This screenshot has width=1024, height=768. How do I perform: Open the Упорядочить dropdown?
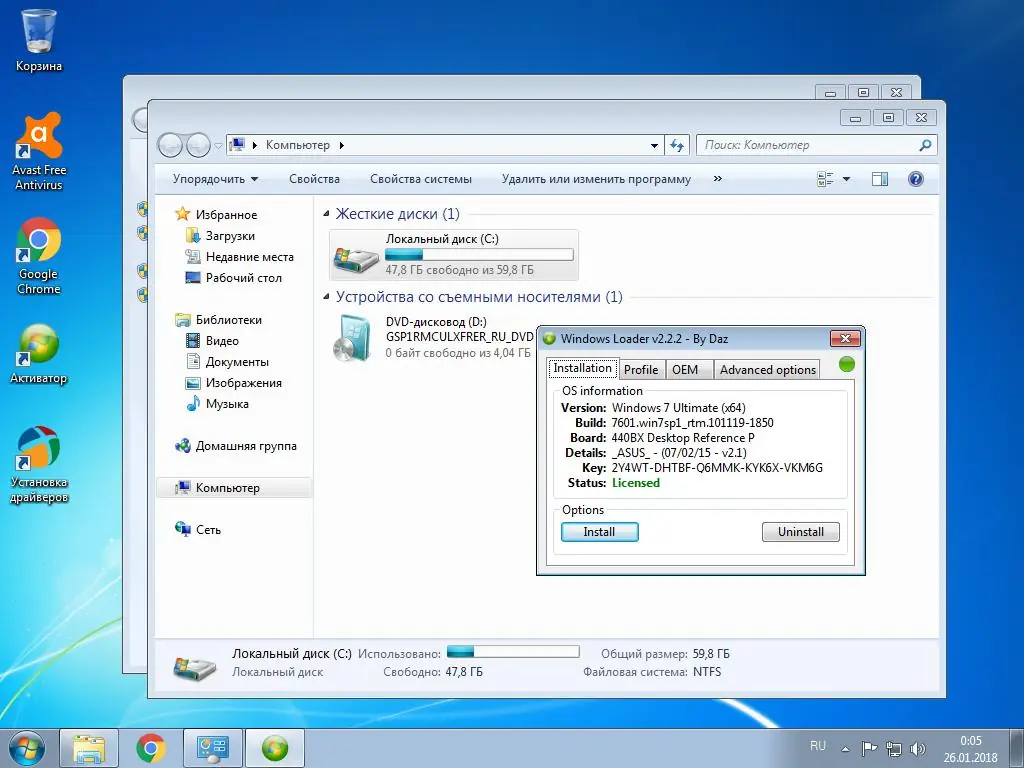216,179
